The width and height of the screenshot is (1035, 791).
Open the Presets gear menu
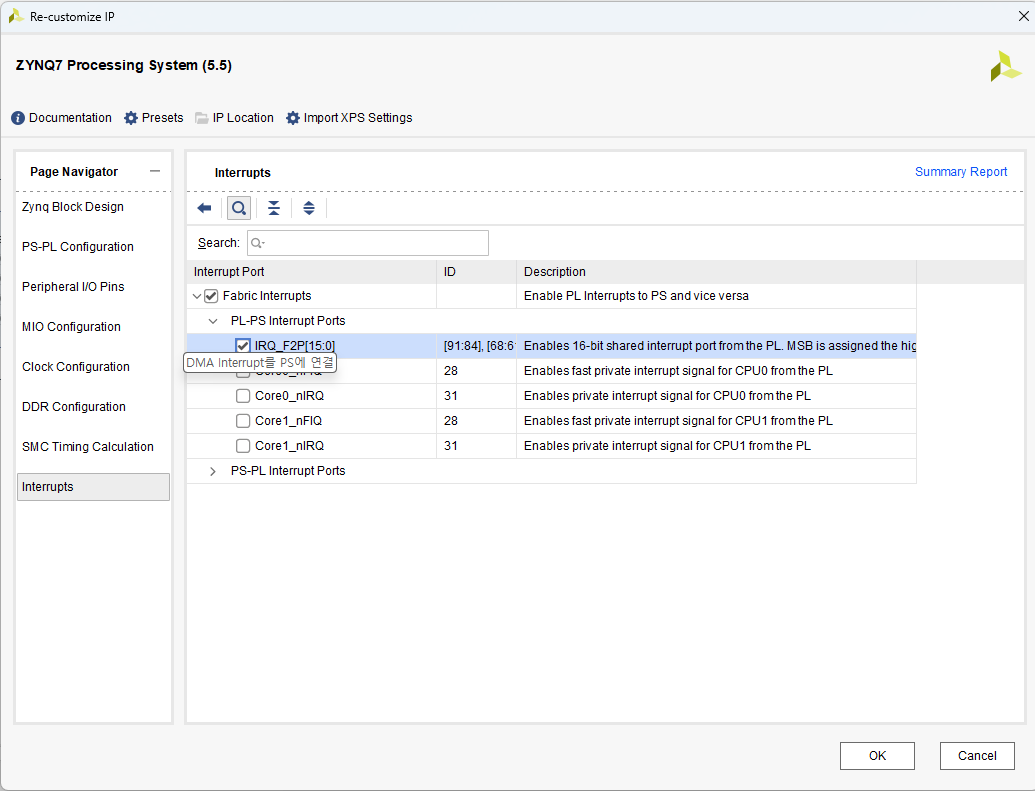coord(154,118)
